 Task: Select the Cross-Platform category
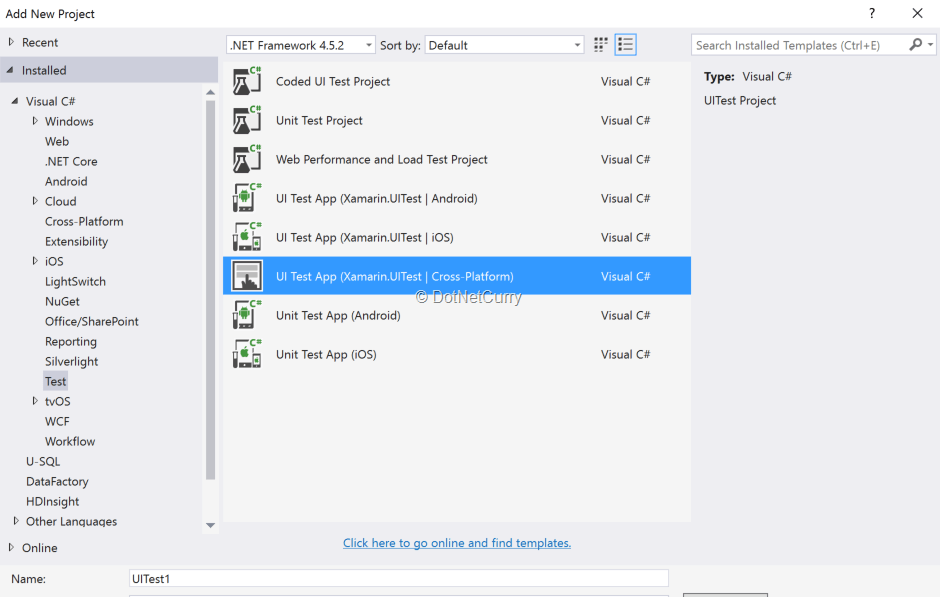tap(84, 221)
